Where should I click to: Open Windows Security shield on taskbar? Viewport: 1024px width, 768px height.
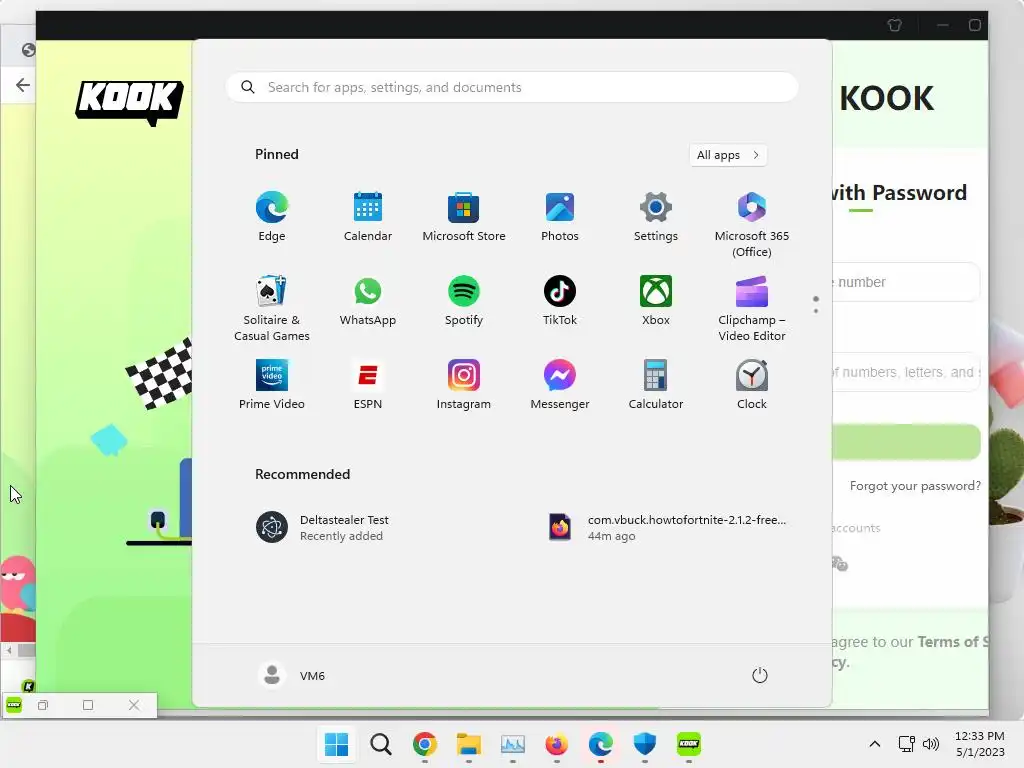(x=645, y=744)
